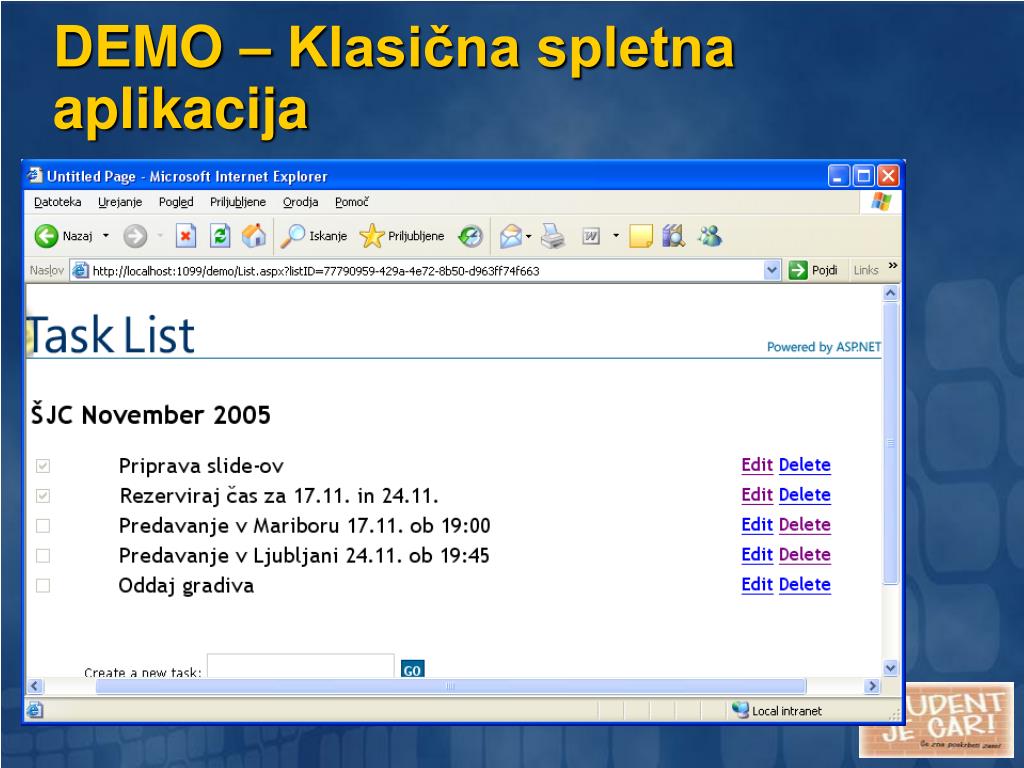Click the address bar URL field
1024x768 pixels.
(426, 270)
